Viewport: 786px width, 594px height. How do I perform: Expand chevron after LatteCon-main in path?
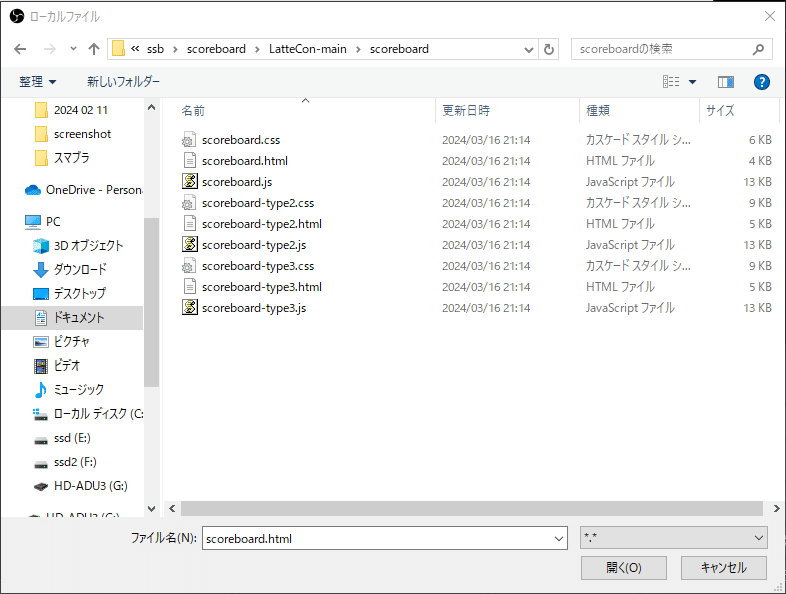pyautogui.click(x=358, y=49)
